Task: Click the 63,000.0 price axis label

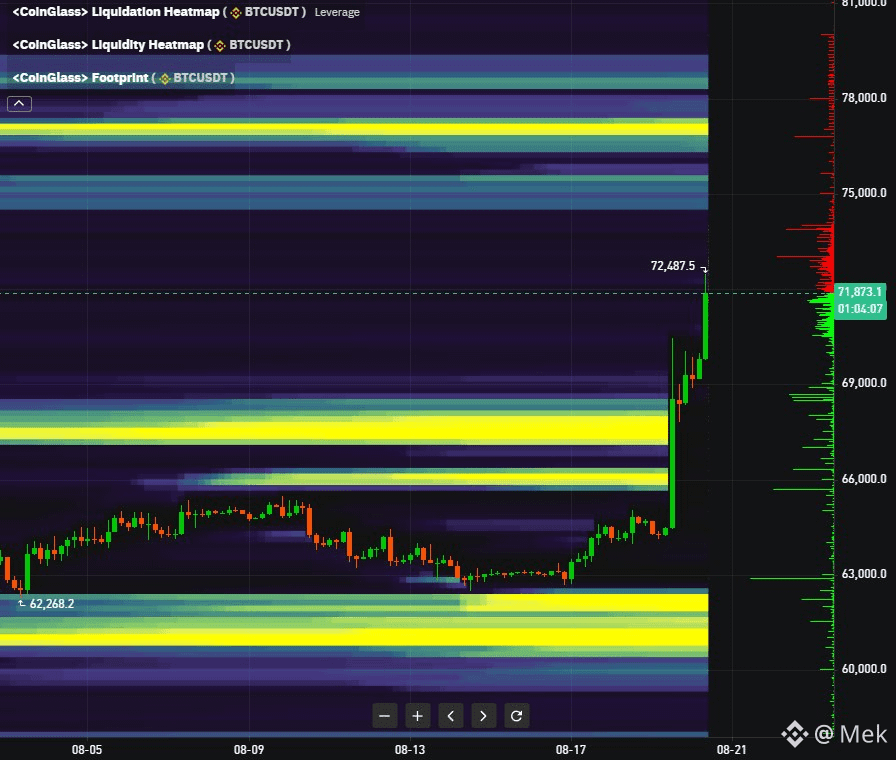Action: 864,574
